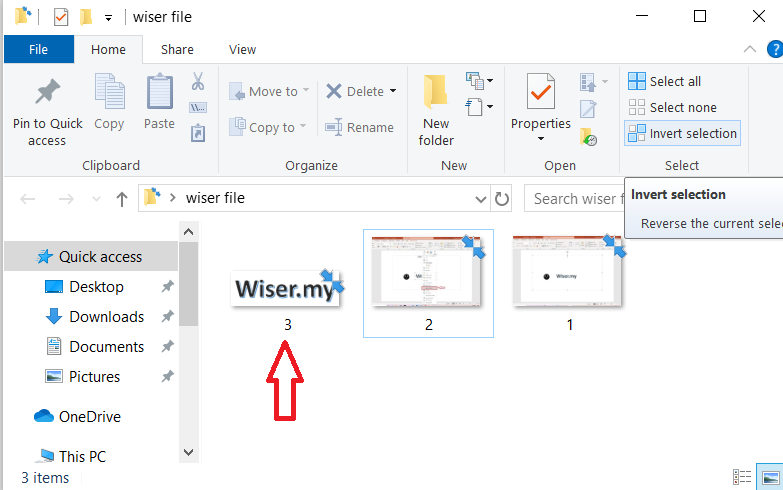
Task: Select file 1 thumbnail
Action: (x=570, y=271)
